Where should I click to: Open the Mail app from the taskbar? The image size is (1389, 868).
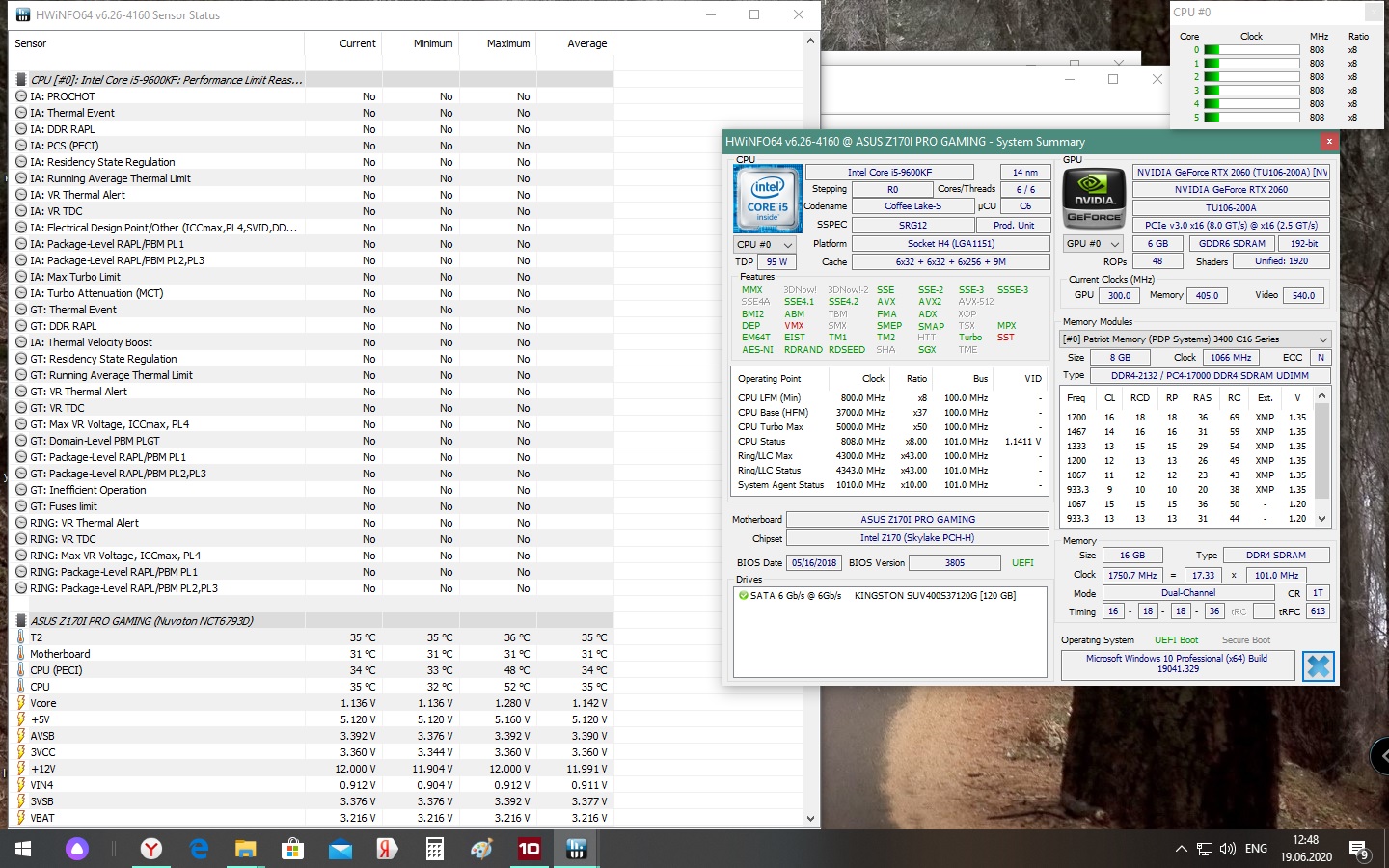pyautogui.click(x=340, y=849)
